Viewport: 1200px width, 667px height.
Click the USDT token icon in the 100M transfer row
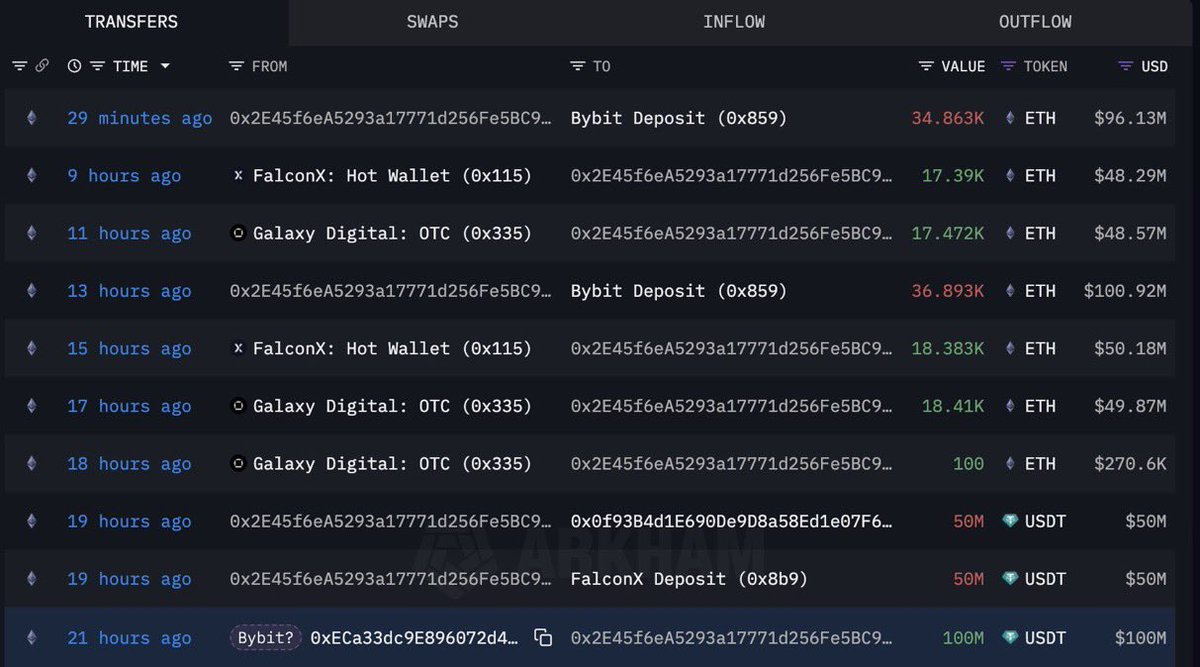click(1011, 637)
